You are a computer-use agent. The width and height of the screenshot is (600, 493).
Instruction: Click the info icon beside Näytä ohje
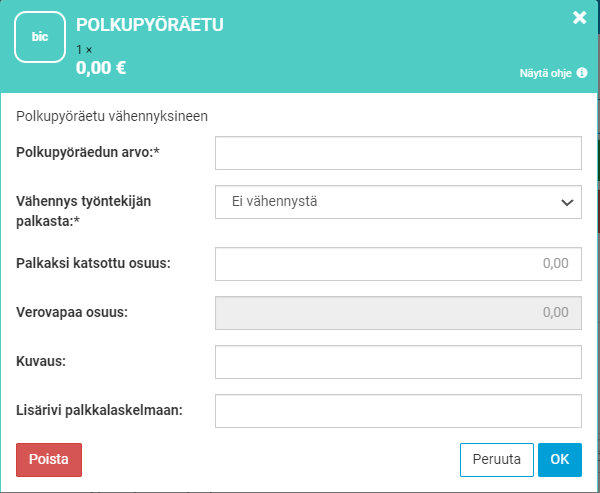(582, 73)
